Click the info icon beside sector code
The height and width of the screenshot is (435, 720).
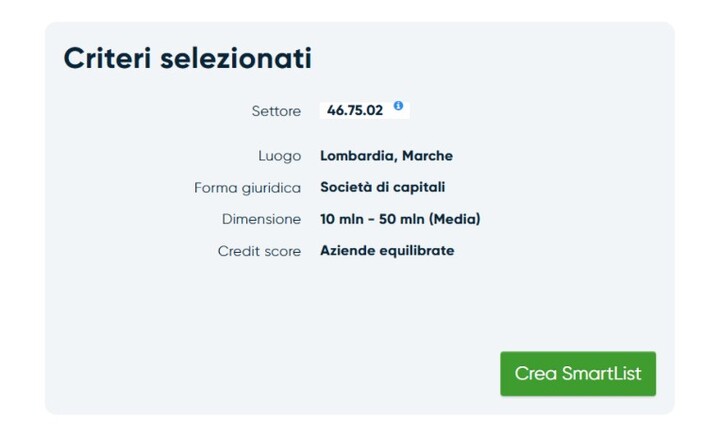point(398,106)
